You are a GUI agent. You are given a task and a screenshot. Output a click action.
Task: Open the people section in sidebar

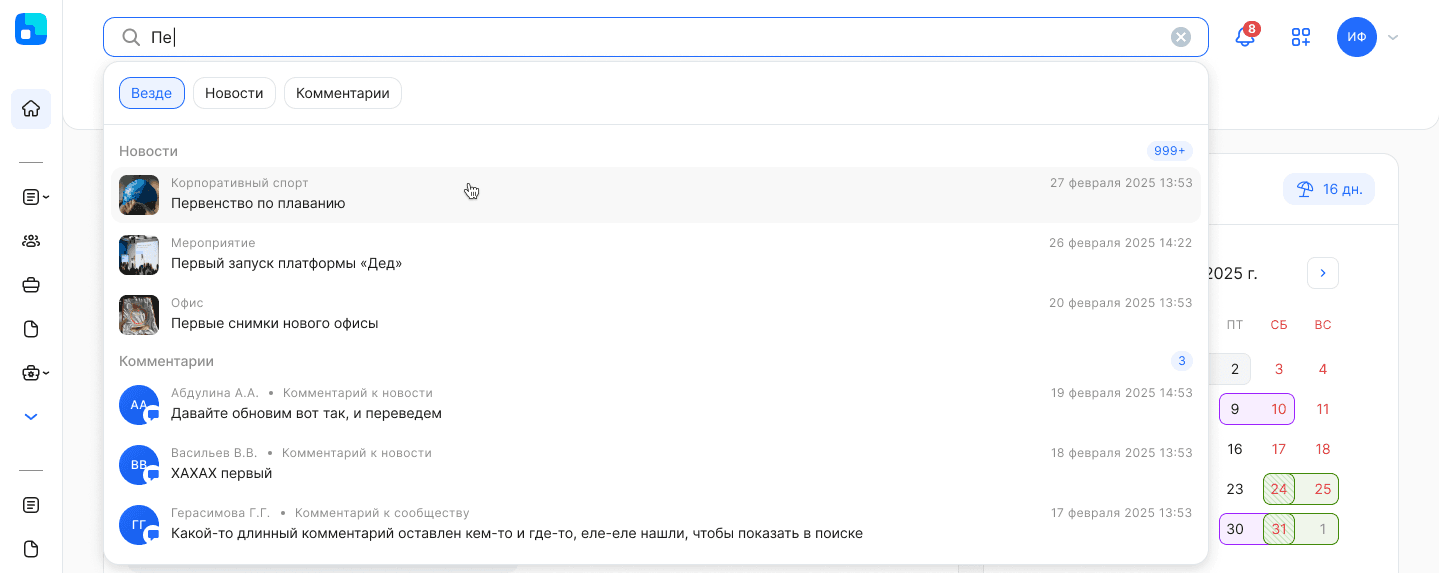[31, 241]
